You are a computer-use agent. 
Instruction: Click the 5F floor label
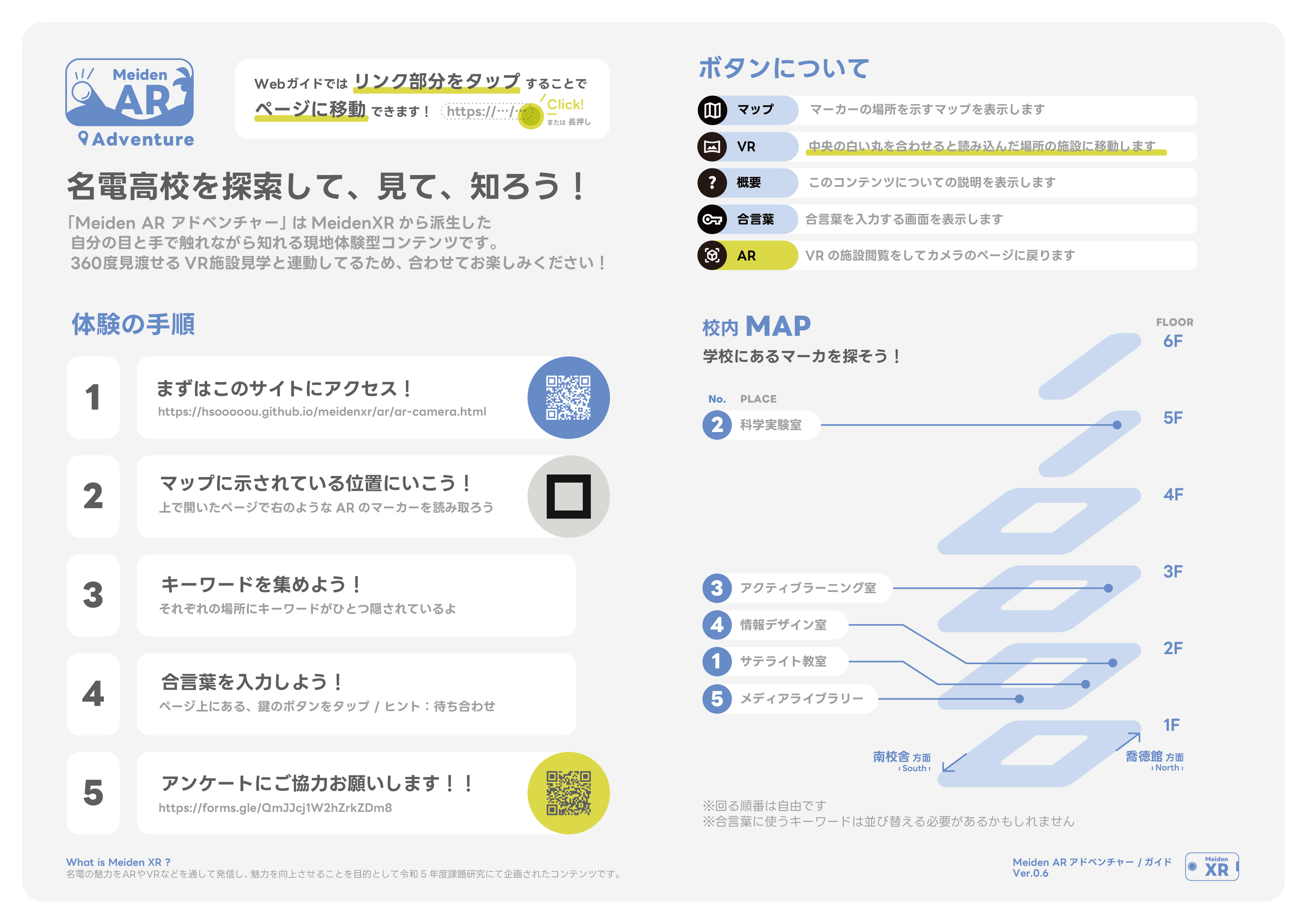coord(1172,418)
